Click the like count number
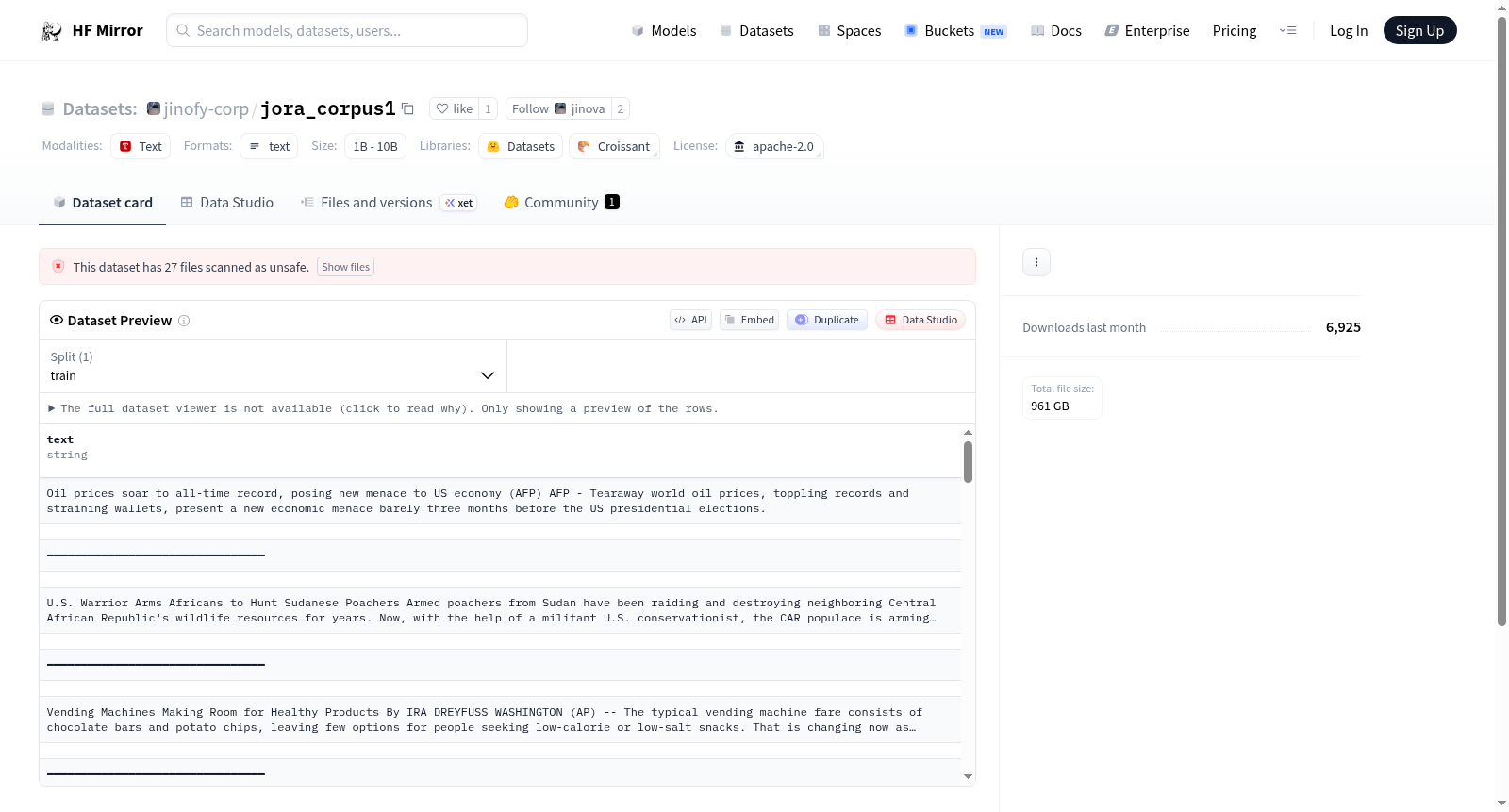The image size is (1509, 812). point(488,108)
